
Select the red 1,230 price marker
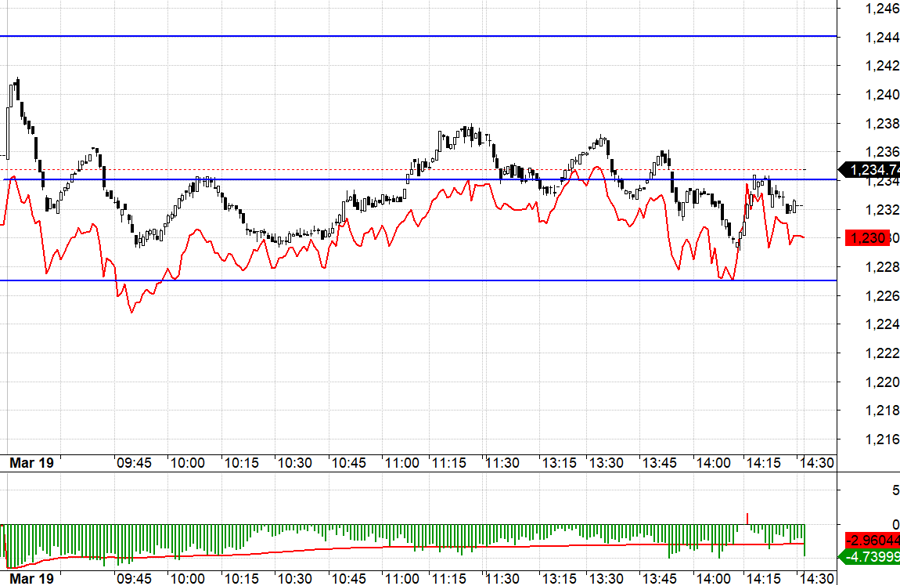pos(867,236)
